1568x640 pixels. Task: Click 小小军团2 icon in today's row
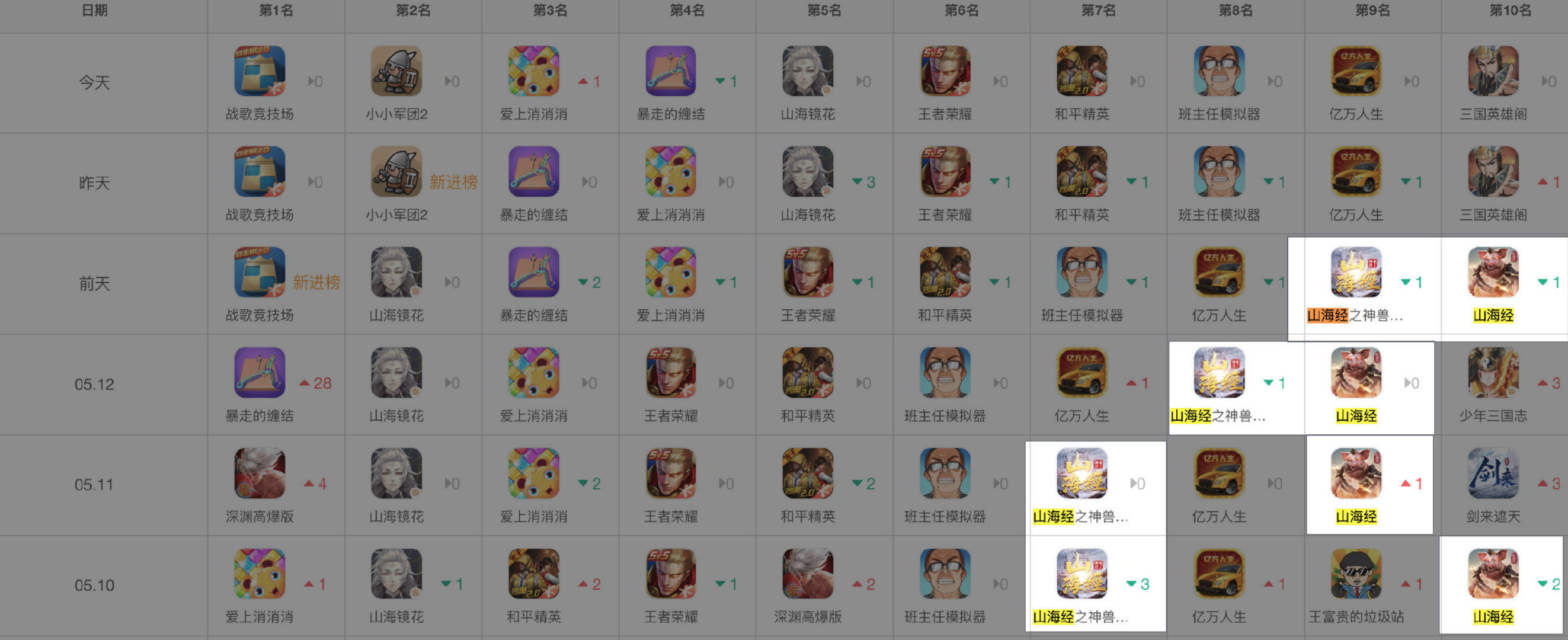396,71
